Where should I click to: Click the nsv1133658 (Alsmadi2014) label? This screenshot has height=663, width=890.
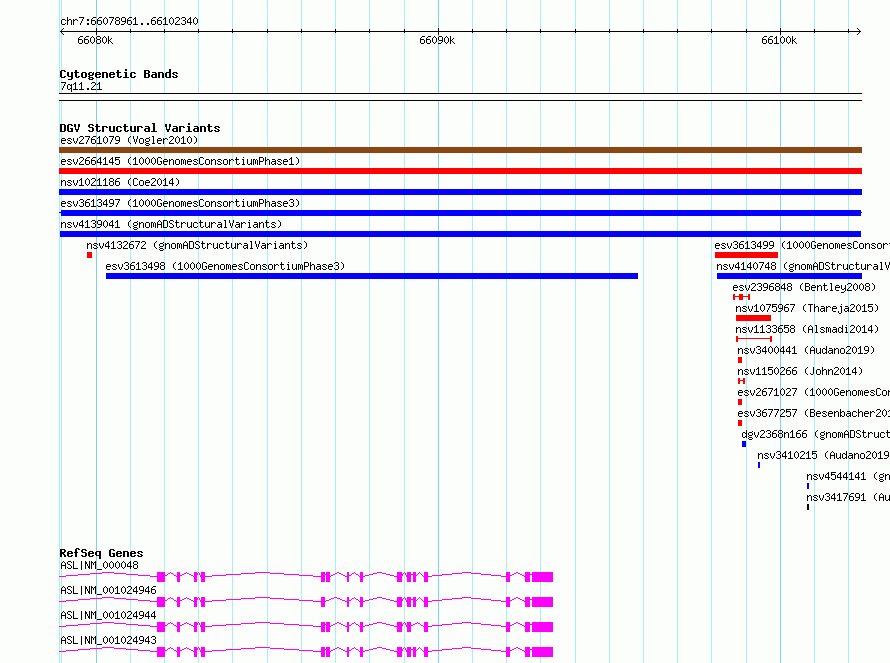point(807,329)
